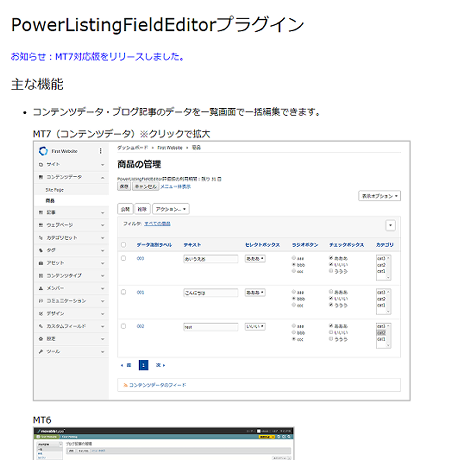The height and width of the screenshot is (460, 470).
Task: Open the select box in row 003
Action: (x=255, y=259)
